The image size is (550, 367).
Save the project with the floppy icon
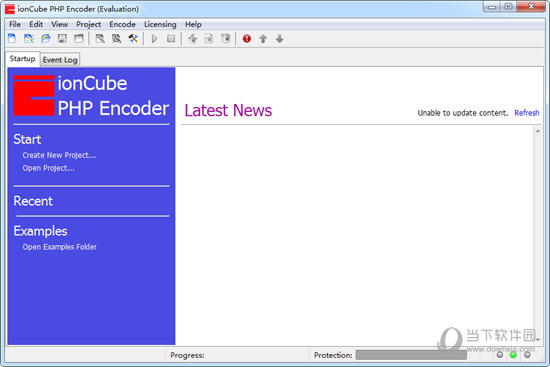point(62,39)
